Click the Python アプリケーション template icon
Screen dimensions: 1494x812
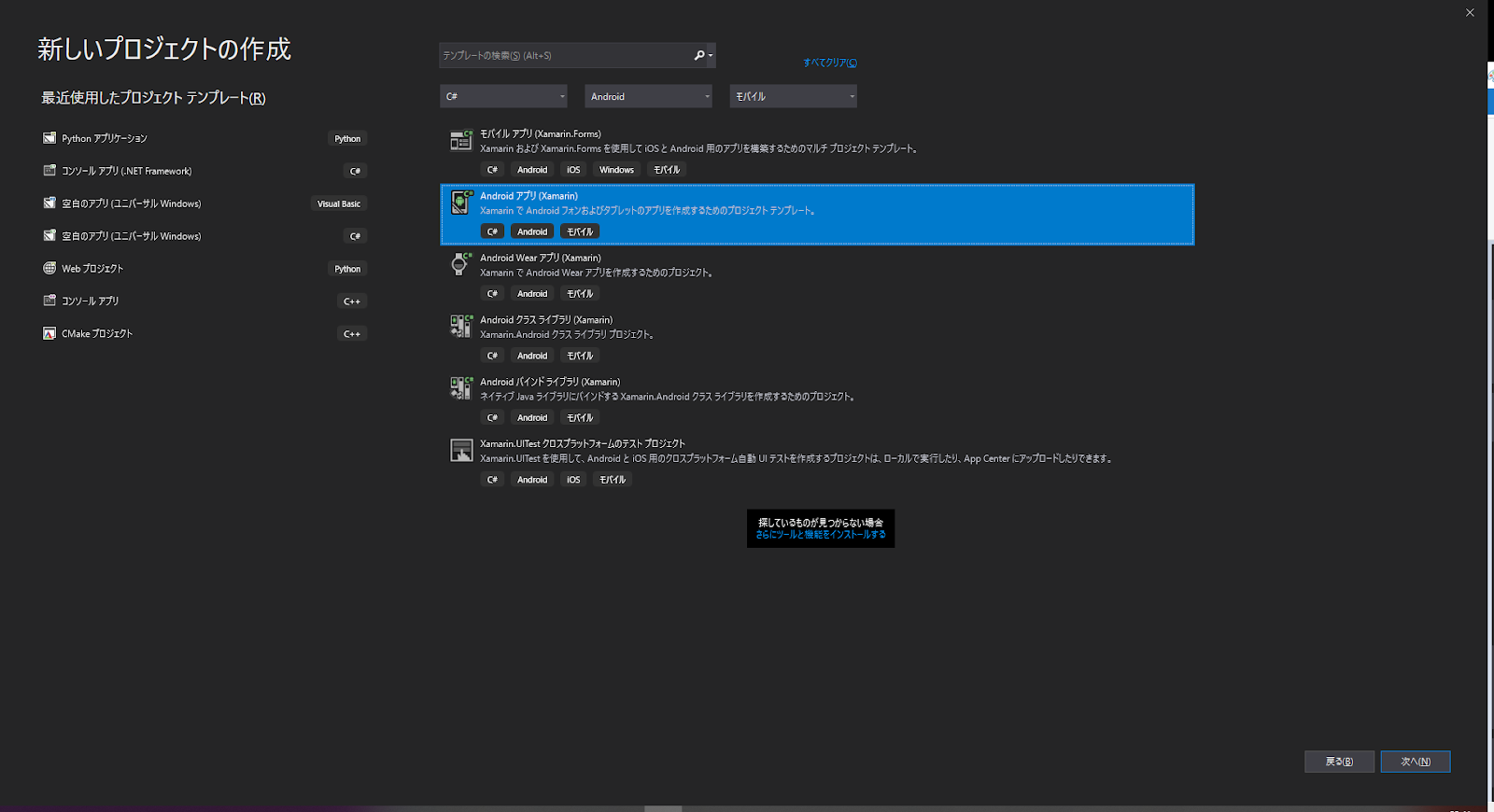(49, 138)
